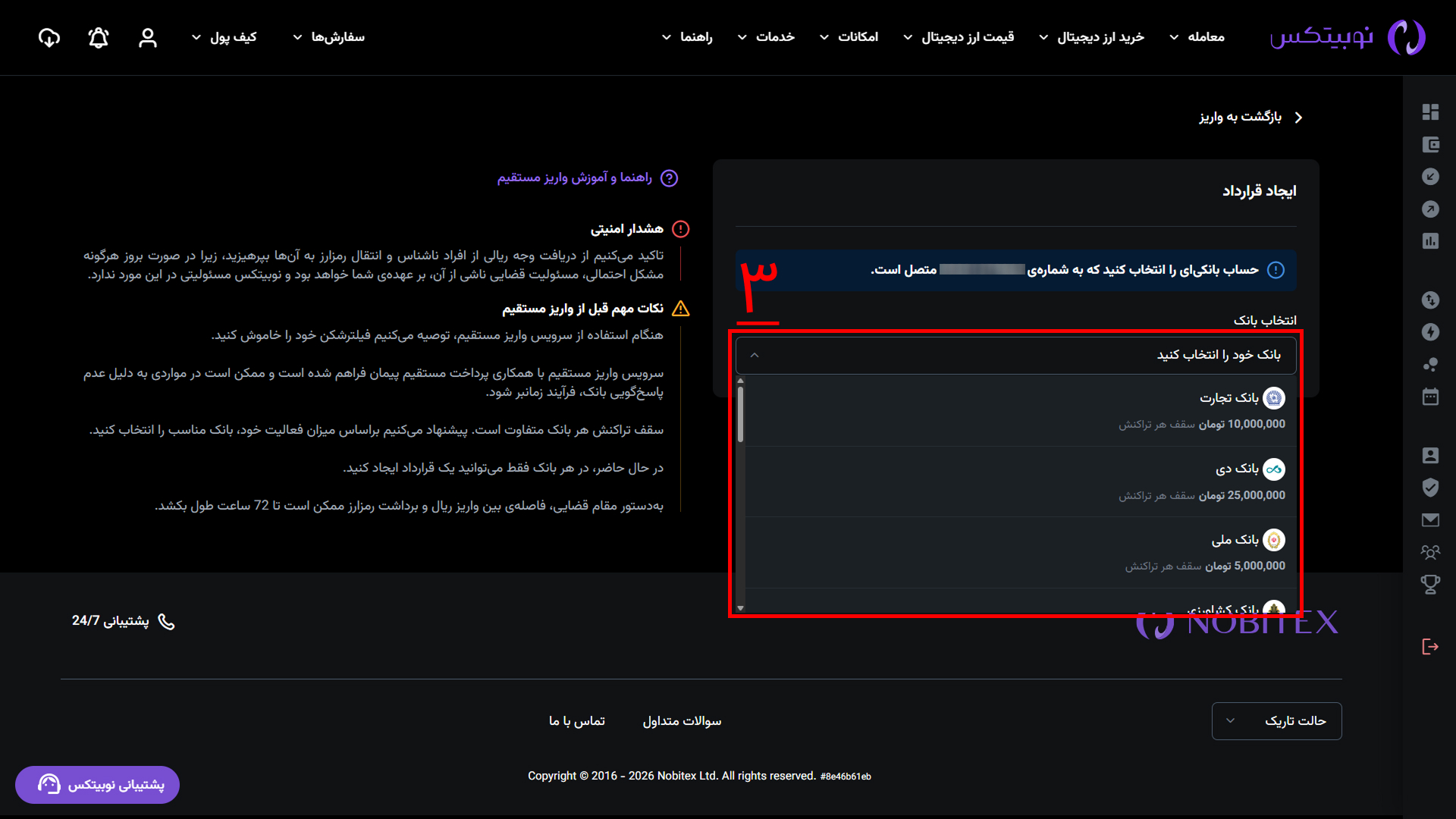This screenshot has height=819, width=1456.
Task: Click the cloud download icon in header
Action: coord(49,38)
